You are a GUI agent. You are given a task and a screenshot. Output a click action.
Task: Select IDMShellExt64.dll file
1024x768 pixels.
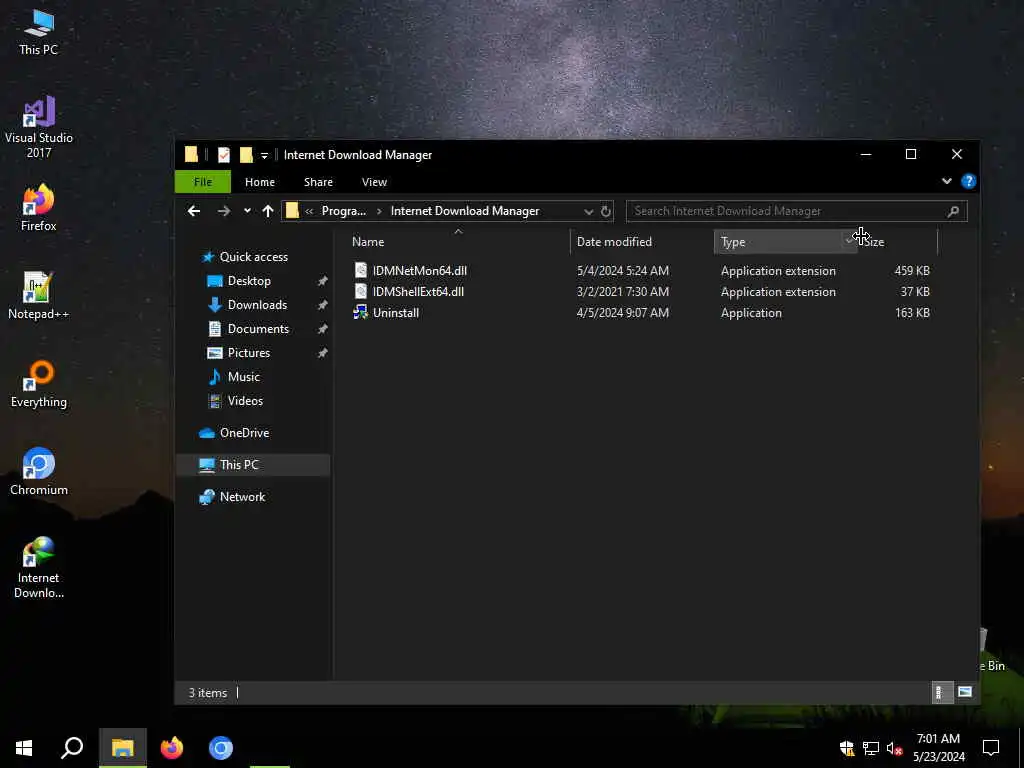pyautogui.click(x=418, y=291)
